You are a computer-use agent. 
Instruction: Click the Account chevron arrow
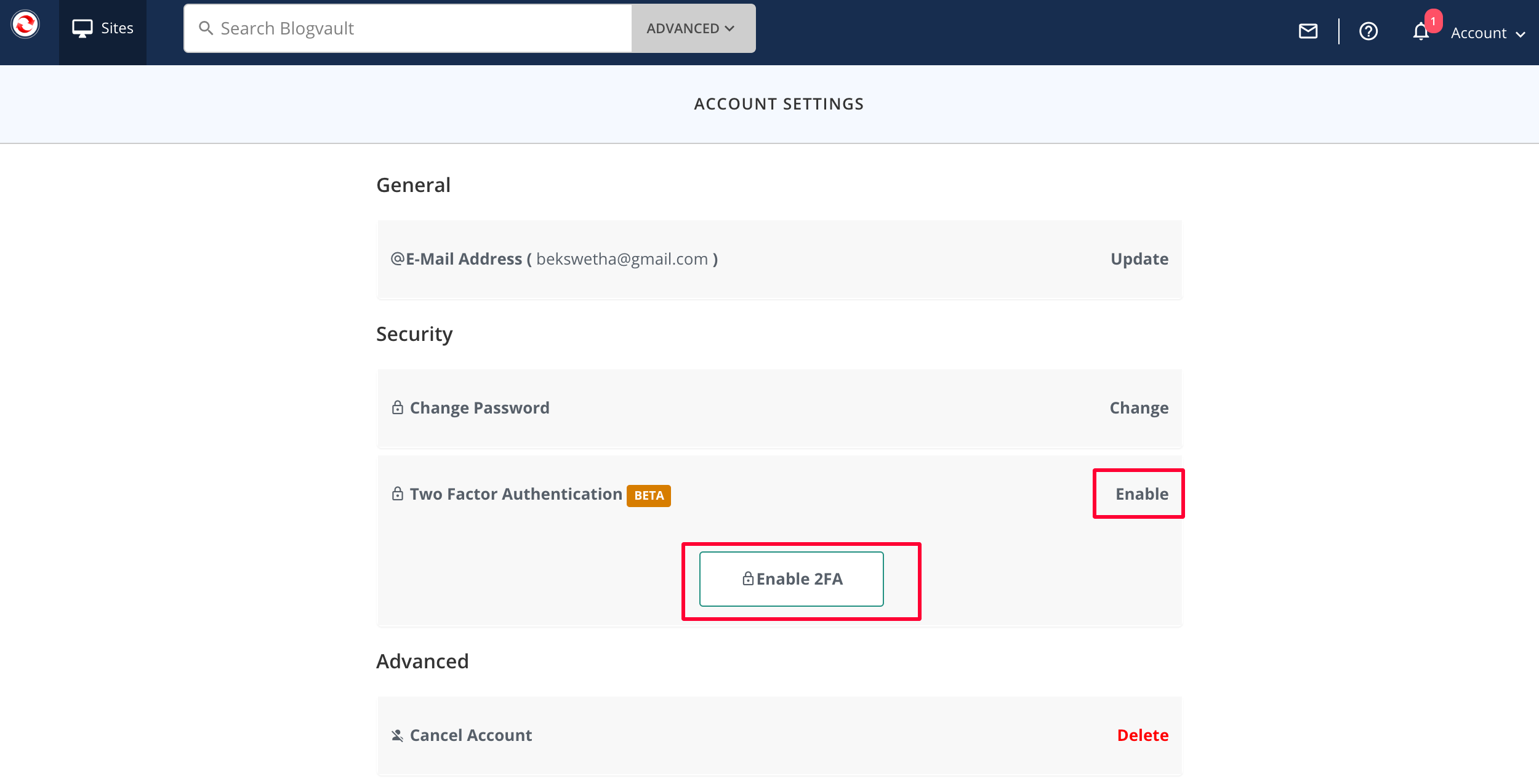point(1521,34)
